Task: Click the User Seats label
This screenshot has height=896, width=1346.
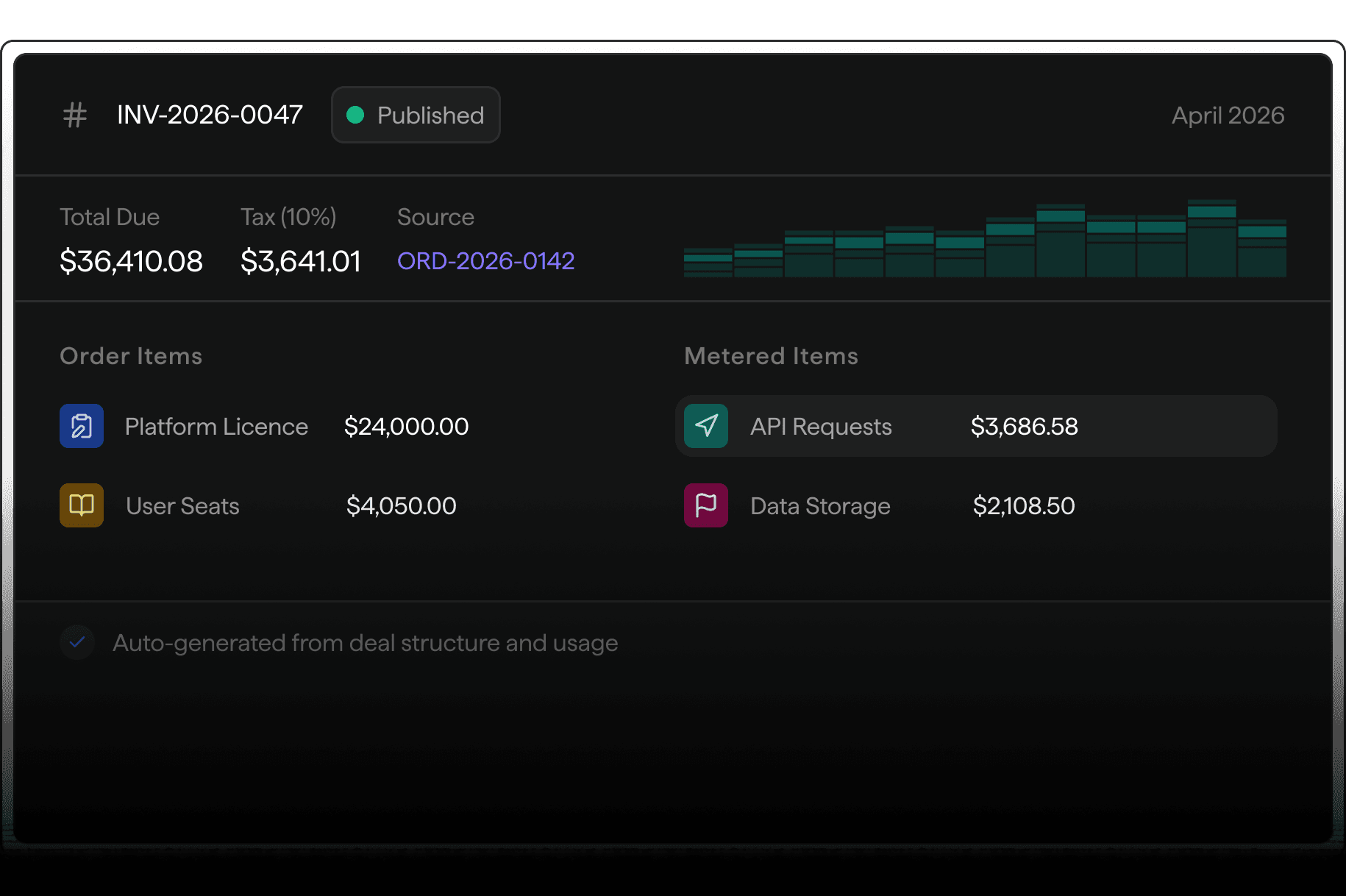Action: (x=182, y=506)
